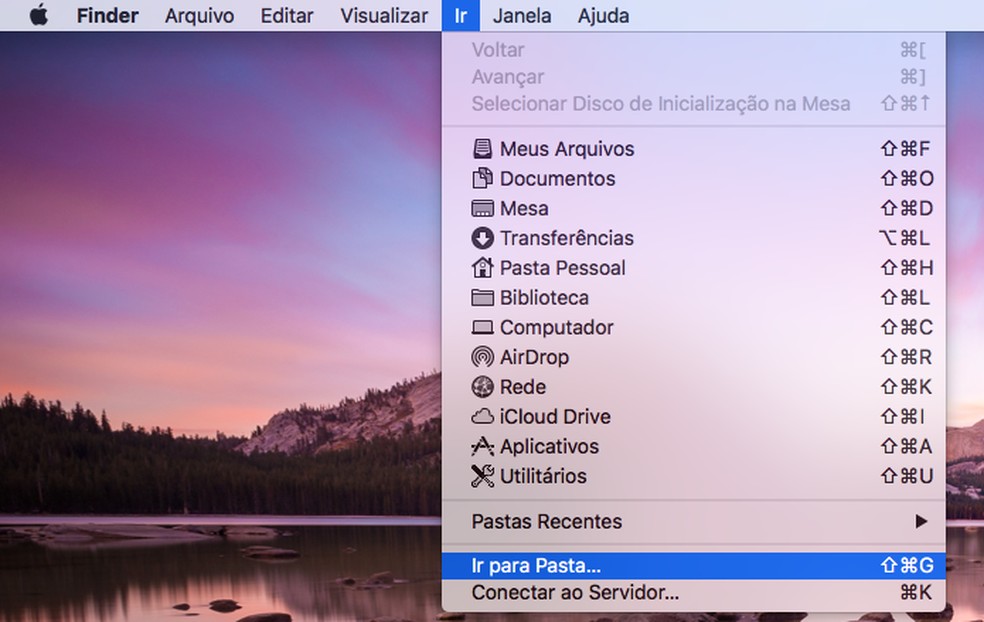Choose Documentos label

(557, 178)
